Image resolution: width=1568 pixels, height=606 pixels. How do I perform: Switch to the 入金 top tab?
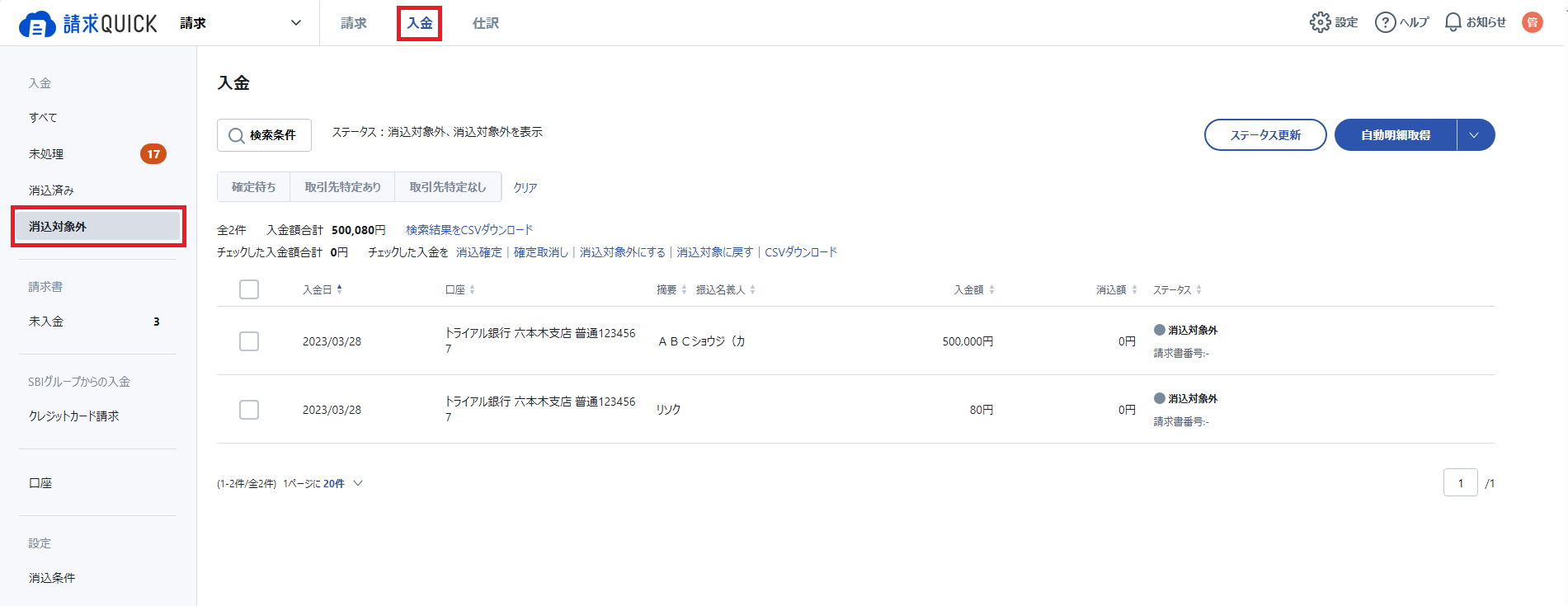point(420,23)
